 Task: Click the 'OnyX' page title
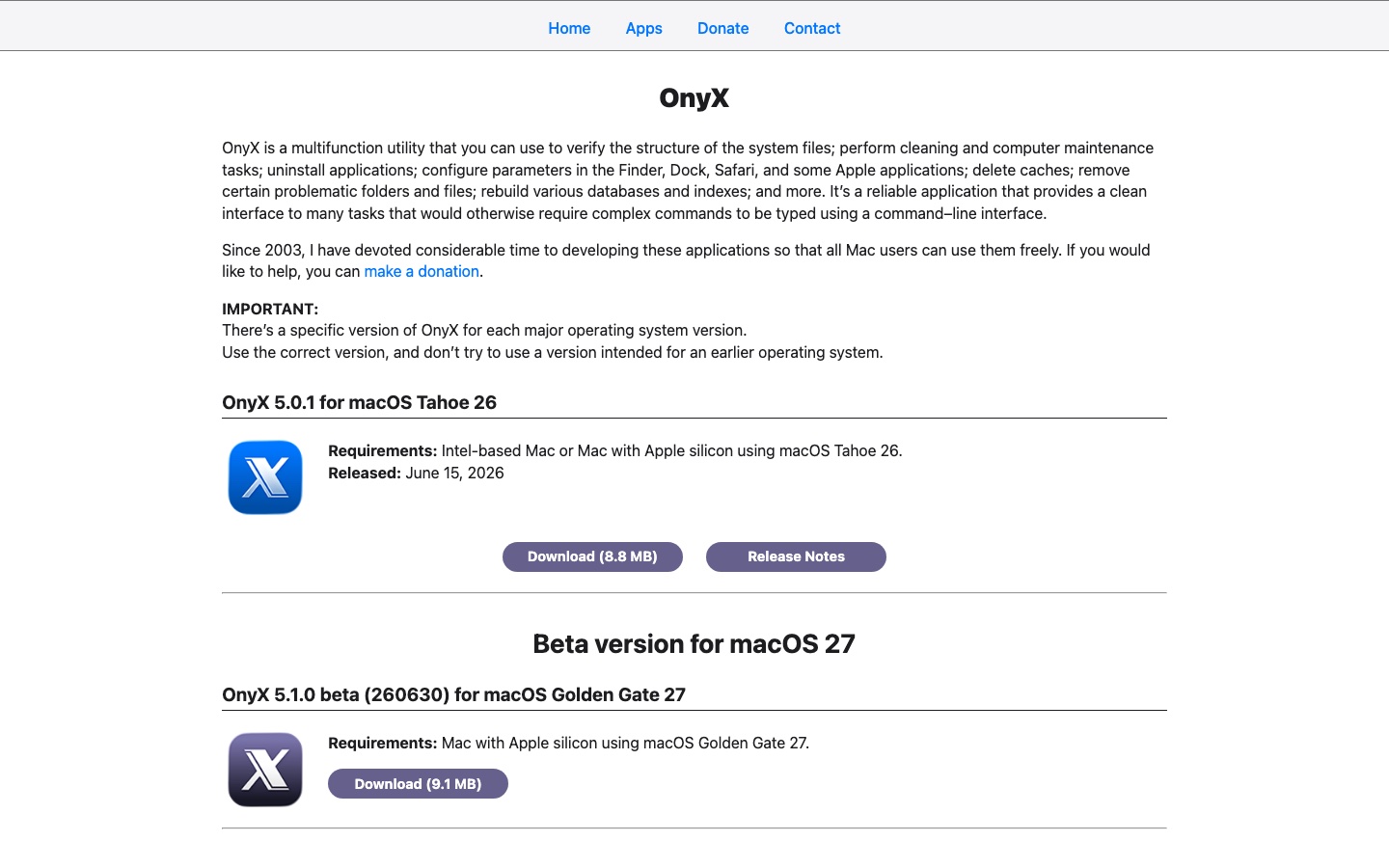(694, 97)
